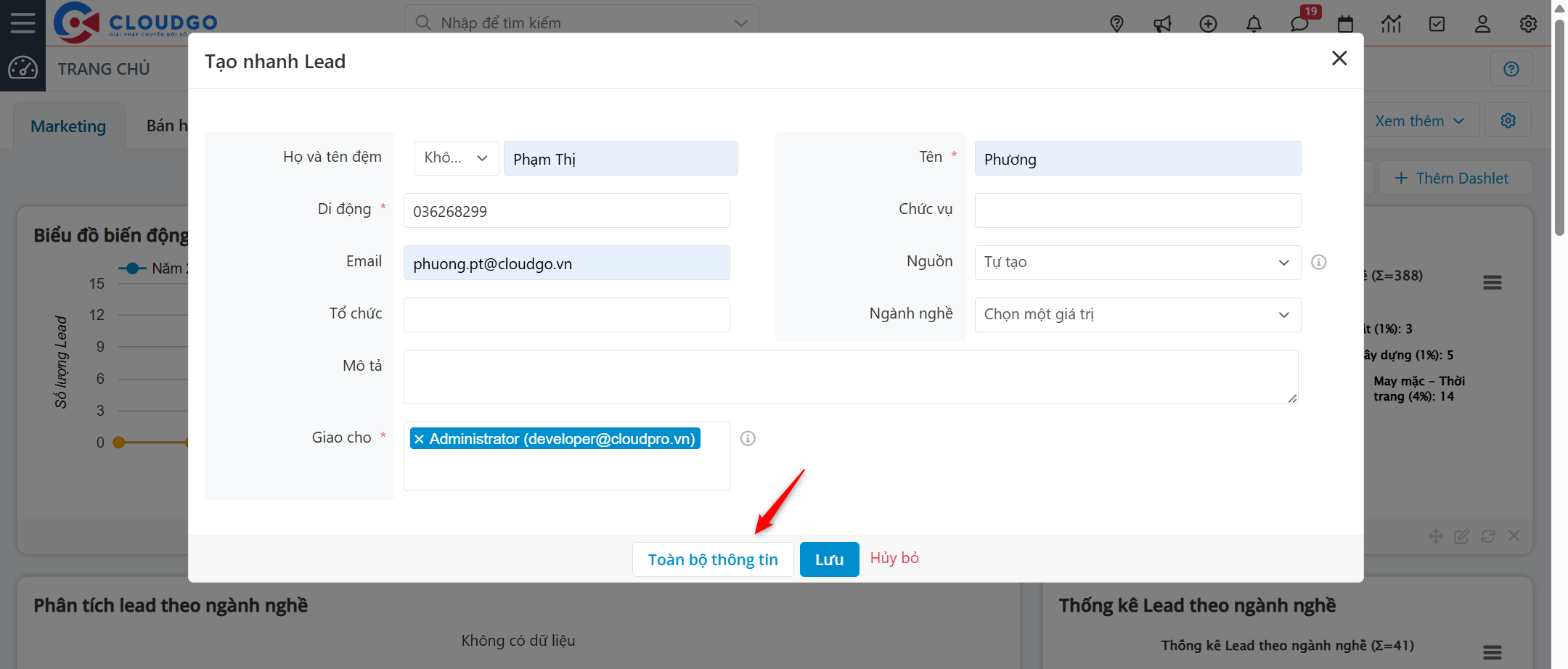Open the Nguồn dropdown
The width and height of the screenshot is (1568, 669).
point(1137,262)
